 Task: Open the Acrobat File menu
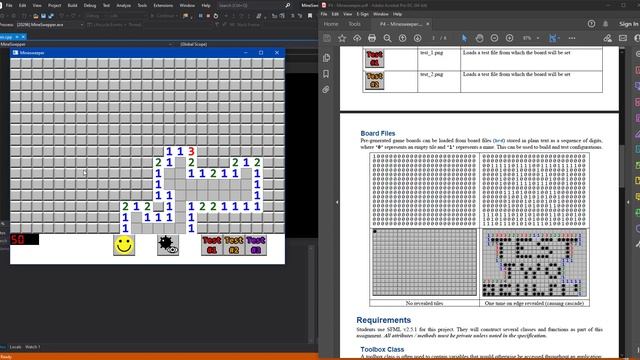324,14
